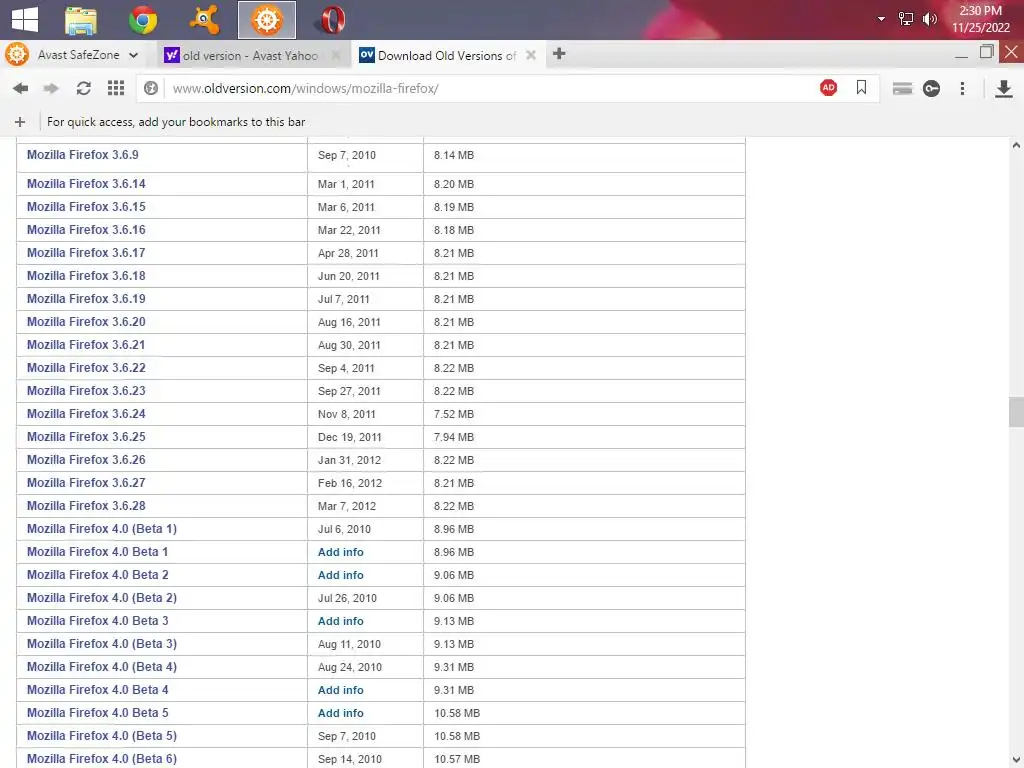Open Mozilla Firefox 3.6.17 link
The width and height of the screenshot is (1024, 768).
86,253
